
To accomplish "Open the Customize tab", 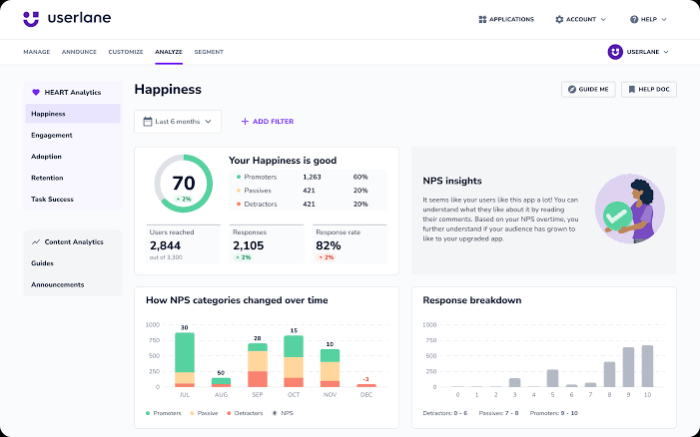I will point(125,51).
